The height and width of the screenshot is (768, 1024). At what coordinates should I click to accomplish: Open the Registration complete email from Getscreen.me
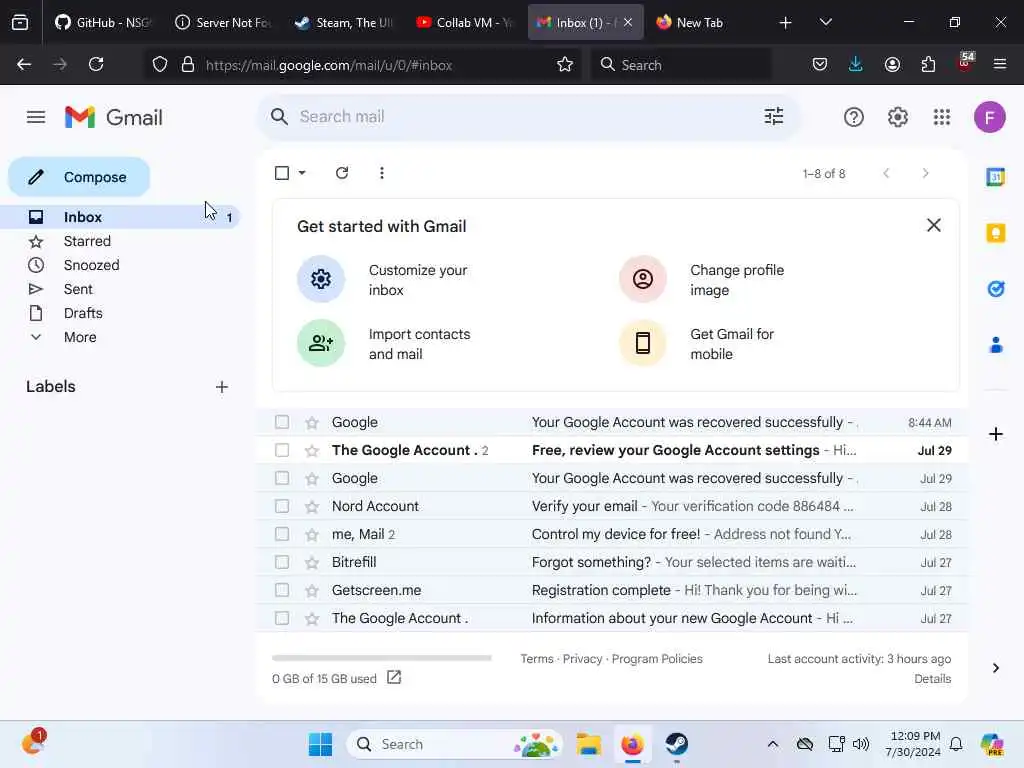click(611, 590)
